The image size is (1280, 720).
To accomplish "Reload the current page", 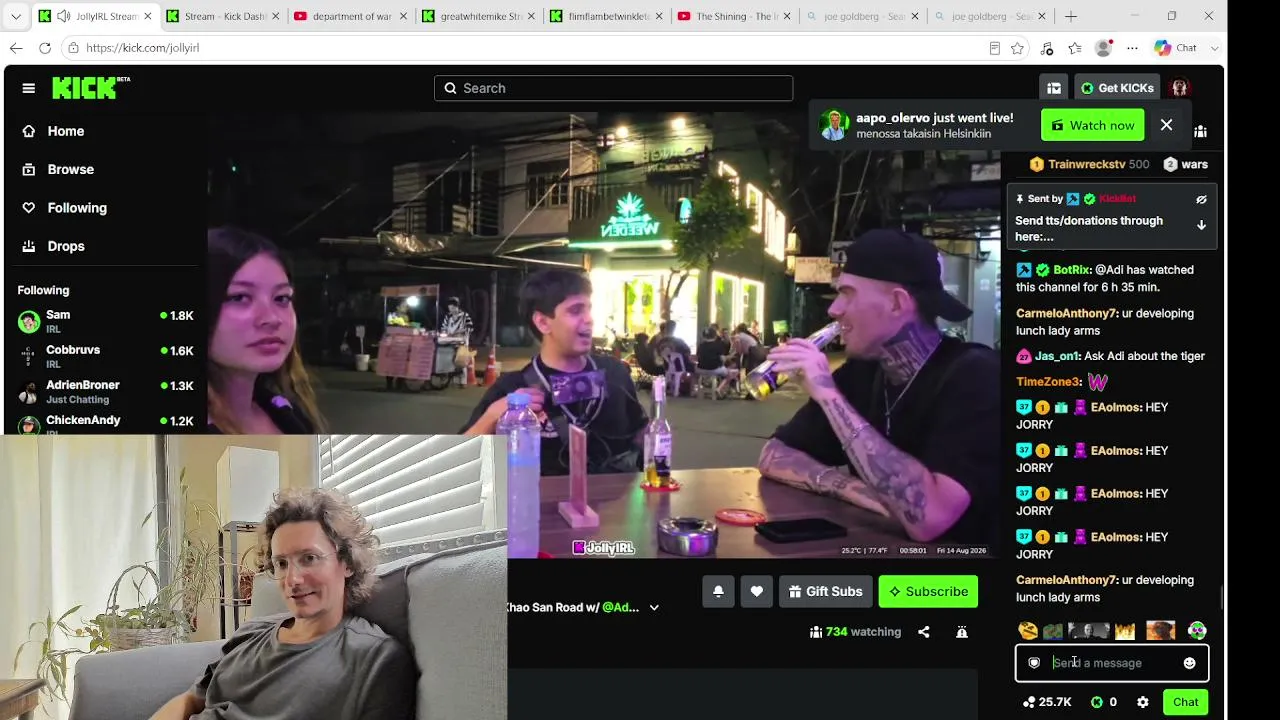I will pos(45,48).
